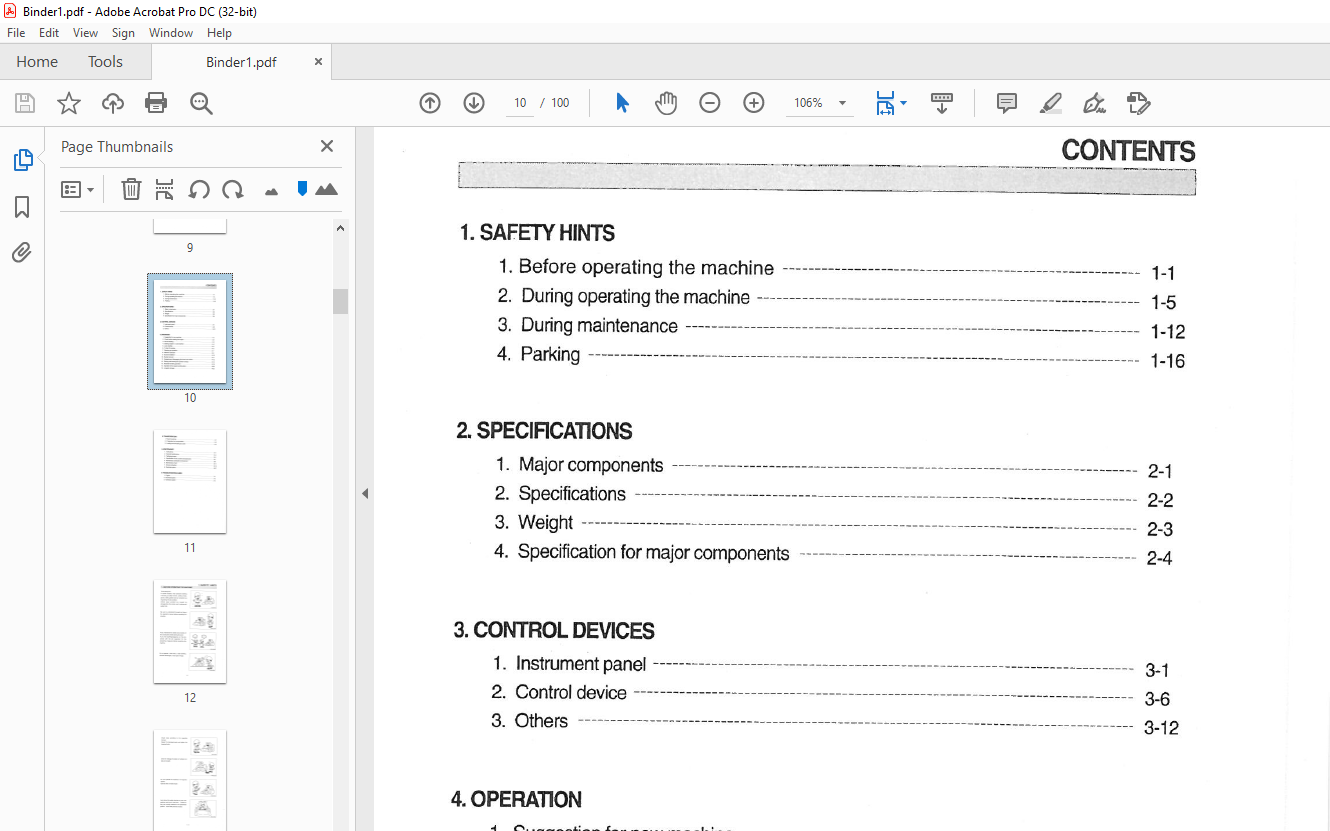Select the Highlight text pen tool
Image resolution: width=1330 pixels, height=831 pixels.
click(1051, 103)
